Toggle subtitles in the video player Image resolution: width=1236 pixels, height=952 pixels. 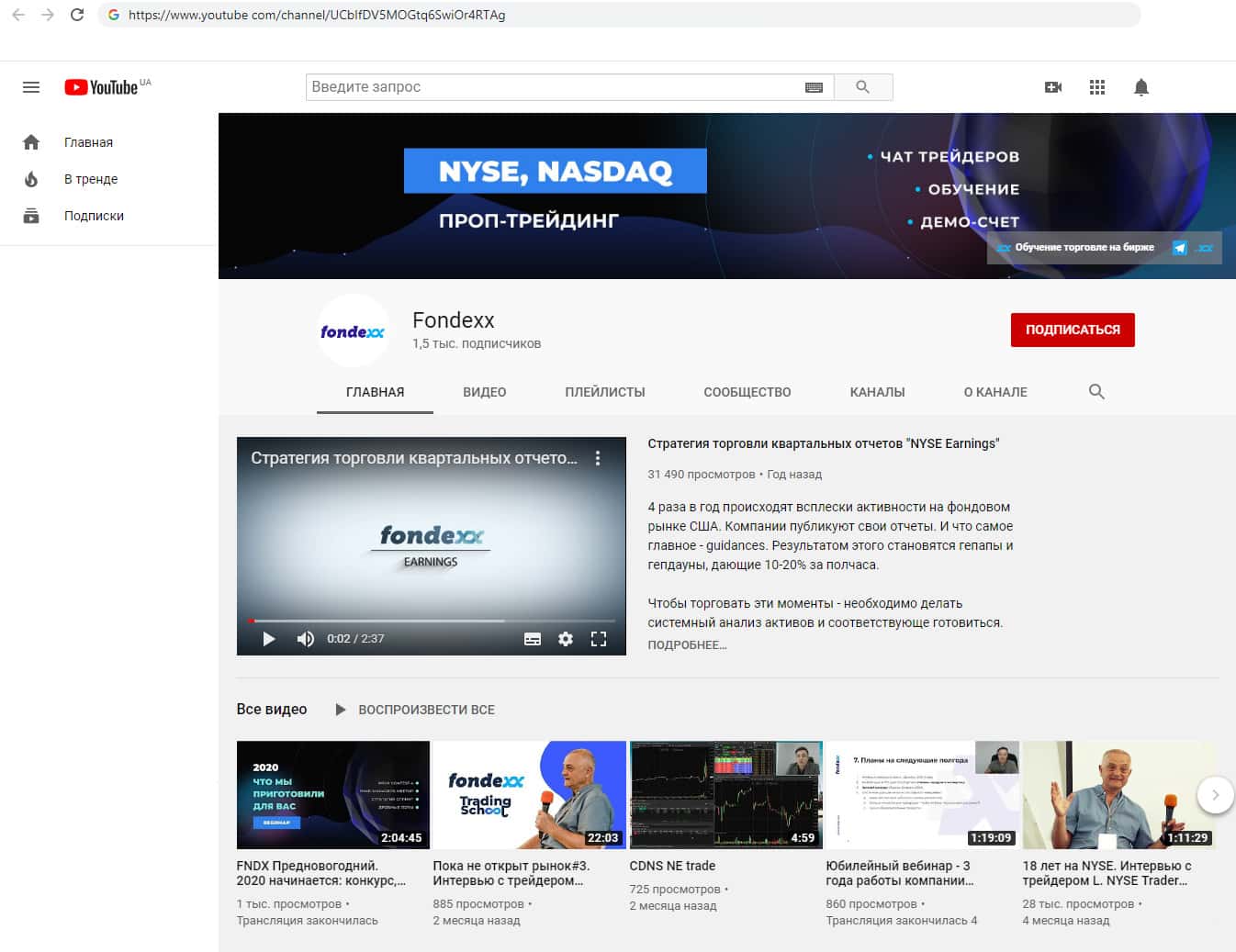coord(533,639)
